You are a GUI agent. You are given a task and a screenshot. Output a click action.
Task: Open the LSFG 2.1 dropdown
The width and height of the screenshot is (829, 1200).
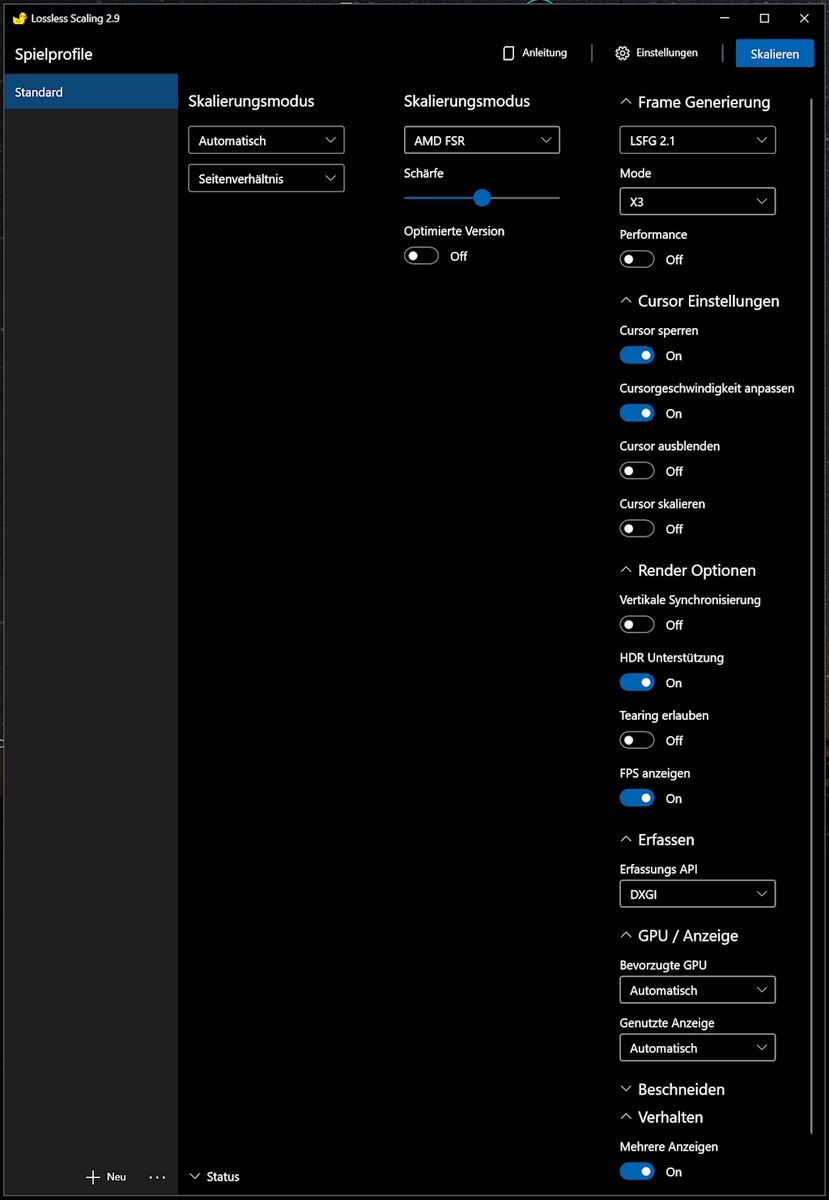[697, 140]
